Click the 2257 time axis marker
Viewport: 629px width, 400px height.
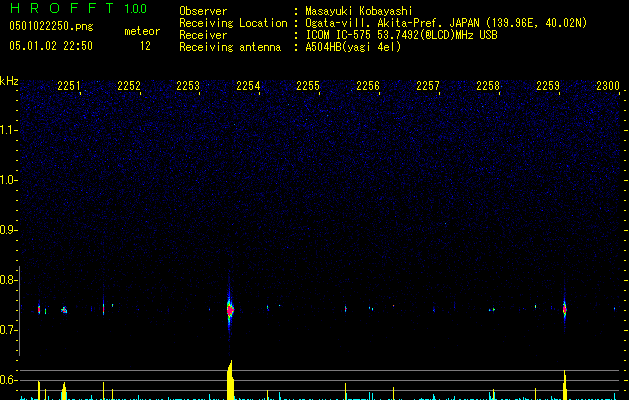pyautogui.click(x=428, y=86)
